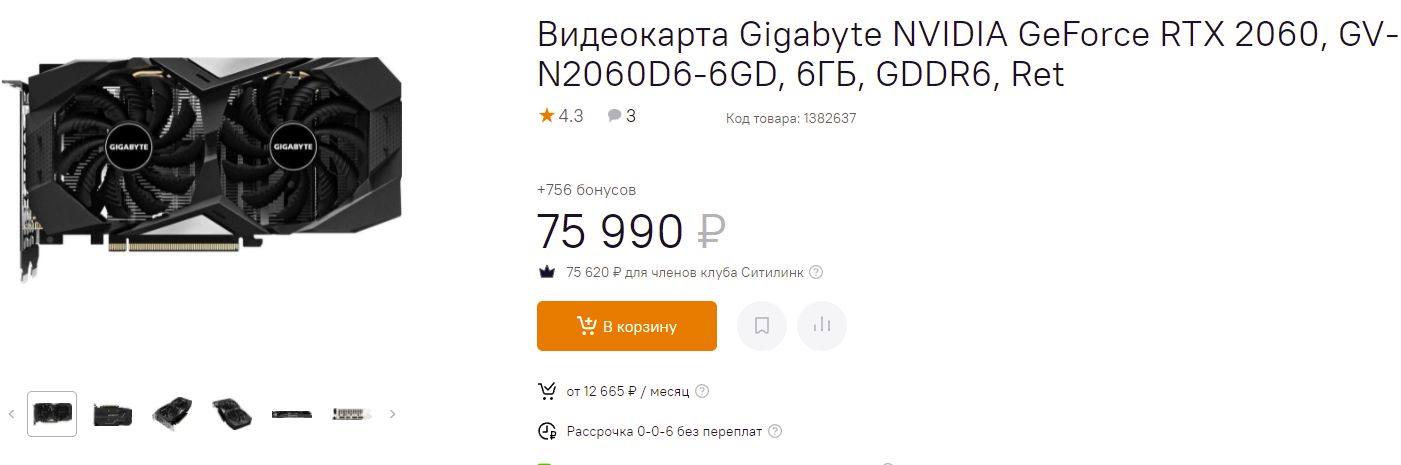Click the orange star rating icon

546,116
